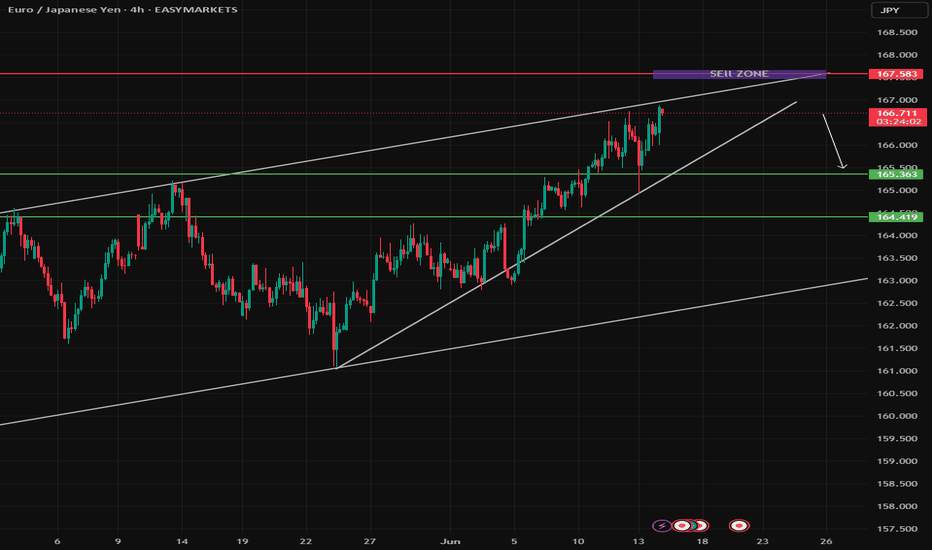Click date label 14 on time axis
This screenshot has width=932, height=550.
coord(182,542)
